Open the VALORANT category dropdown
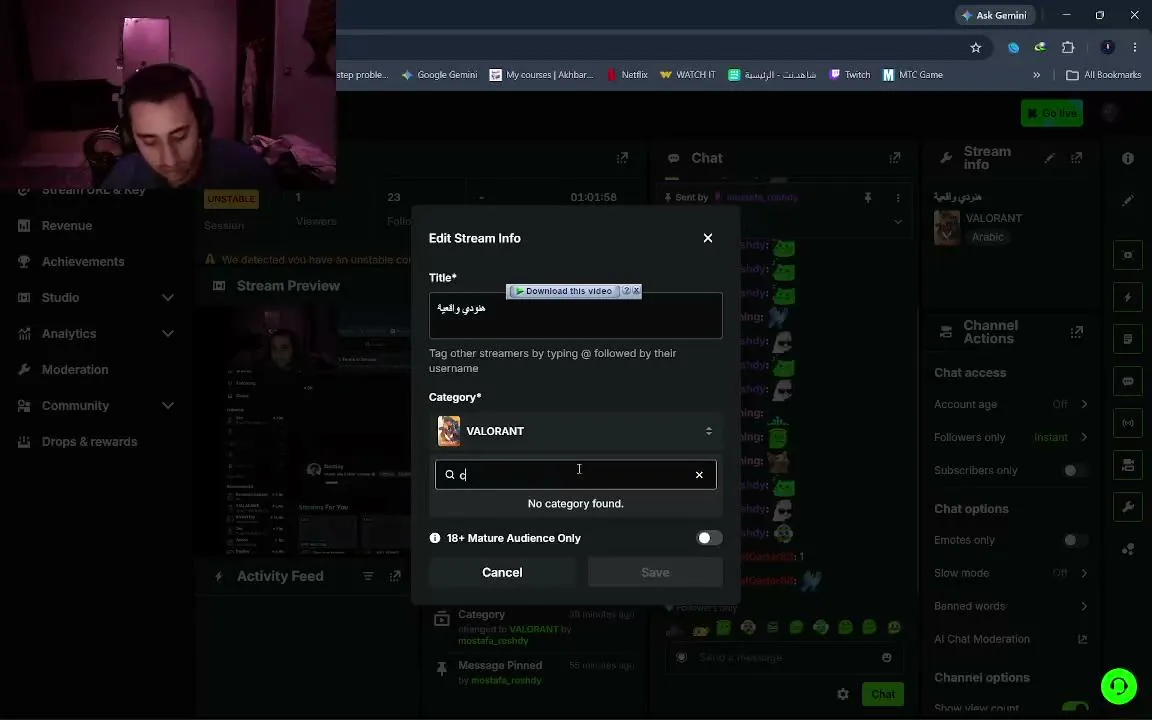1152x720 pixels. 575,431
